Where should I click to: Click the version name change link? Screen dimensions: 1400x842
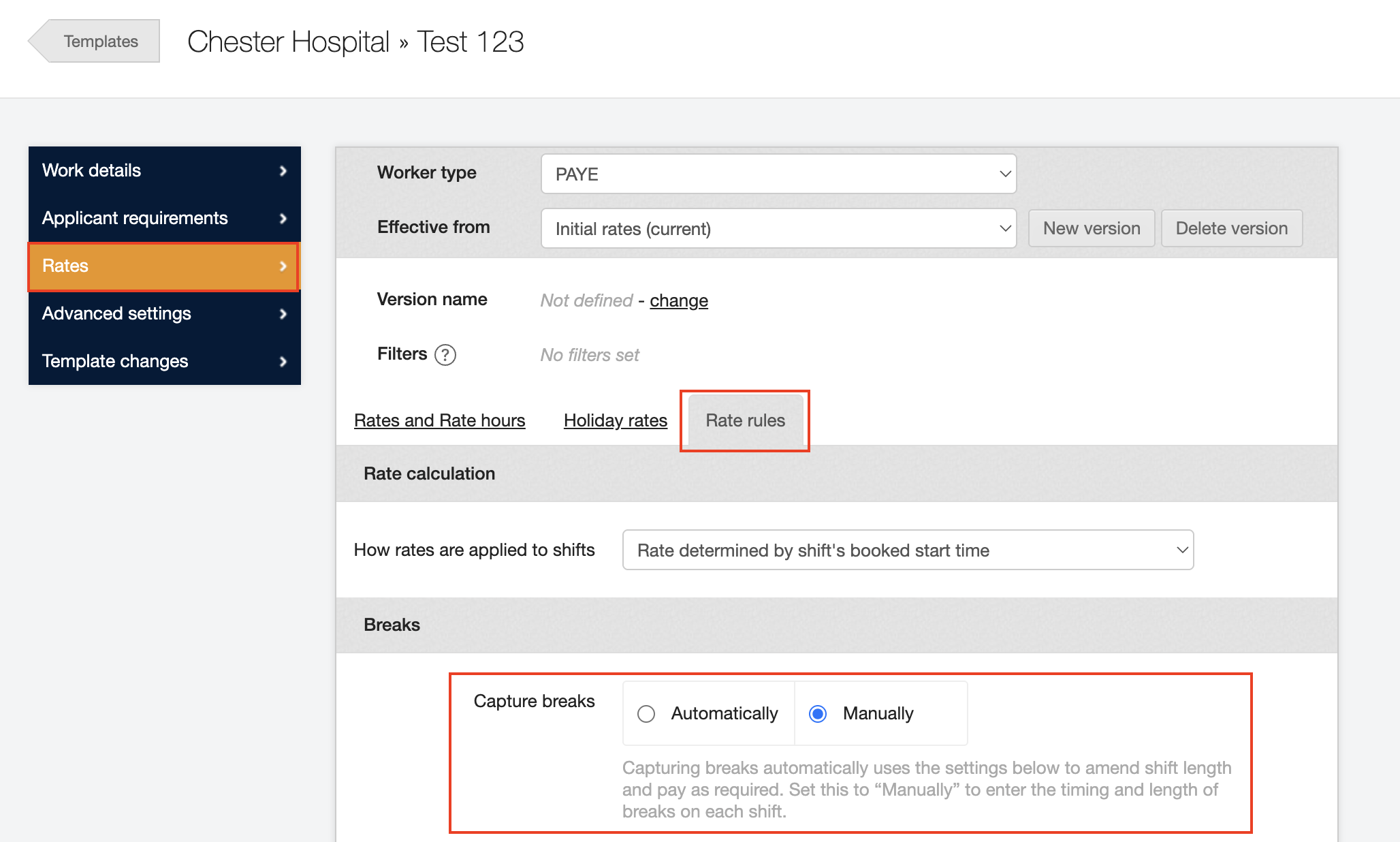(x=678, y=300)
